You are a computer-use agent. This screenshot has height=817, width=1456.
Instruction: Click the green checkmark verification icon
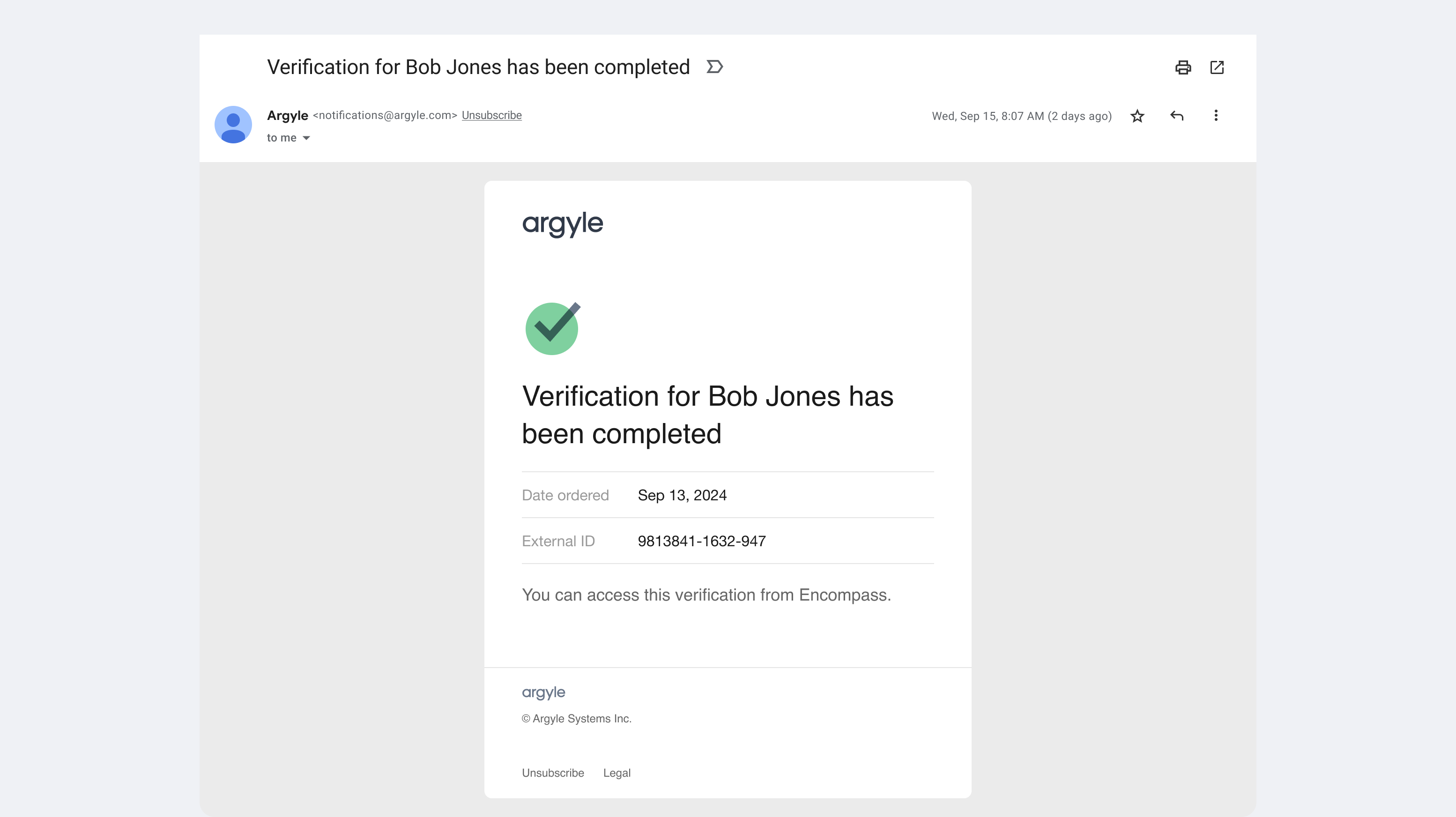point(552,328)
